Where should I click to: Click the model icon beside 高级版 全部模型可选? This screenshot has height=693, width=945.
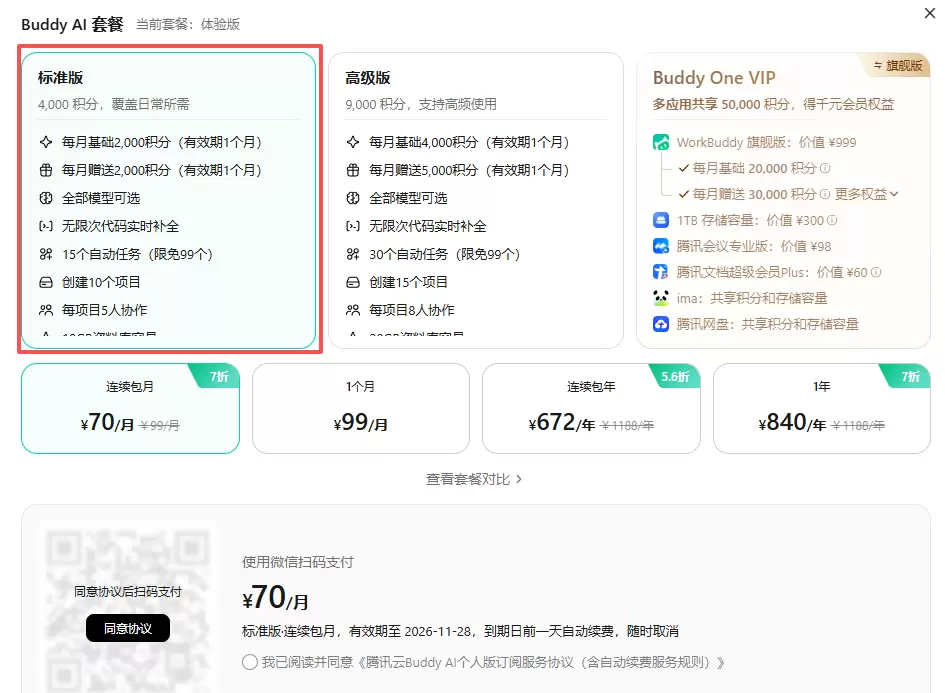353,198
